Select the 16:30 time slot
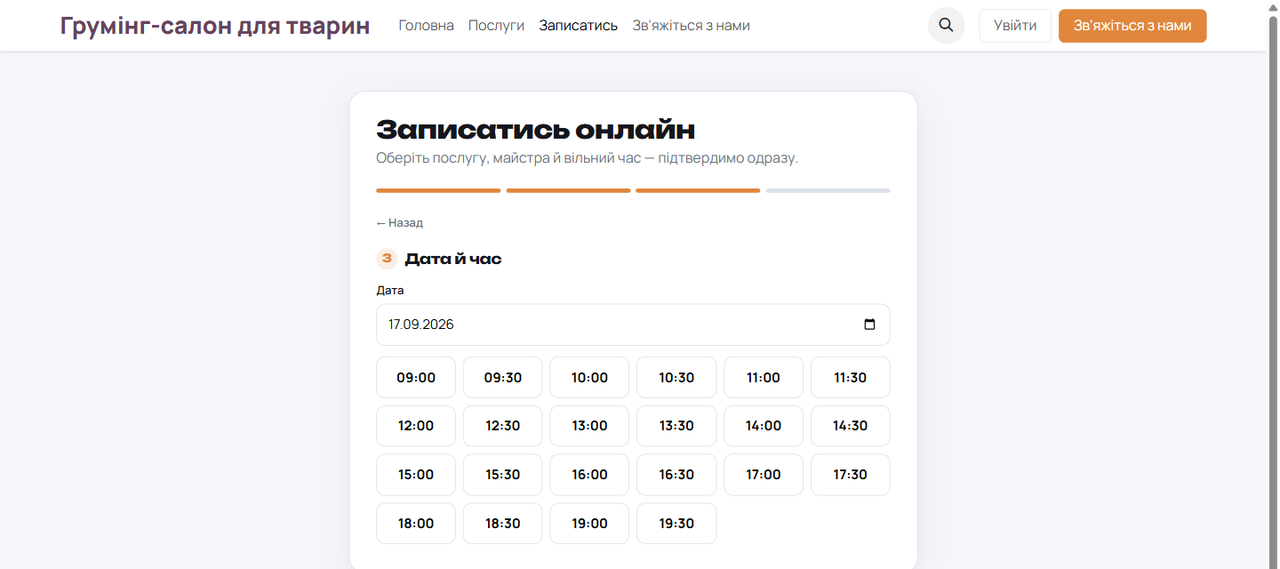This screenshot has height=569, width=1280. [677, 475]
